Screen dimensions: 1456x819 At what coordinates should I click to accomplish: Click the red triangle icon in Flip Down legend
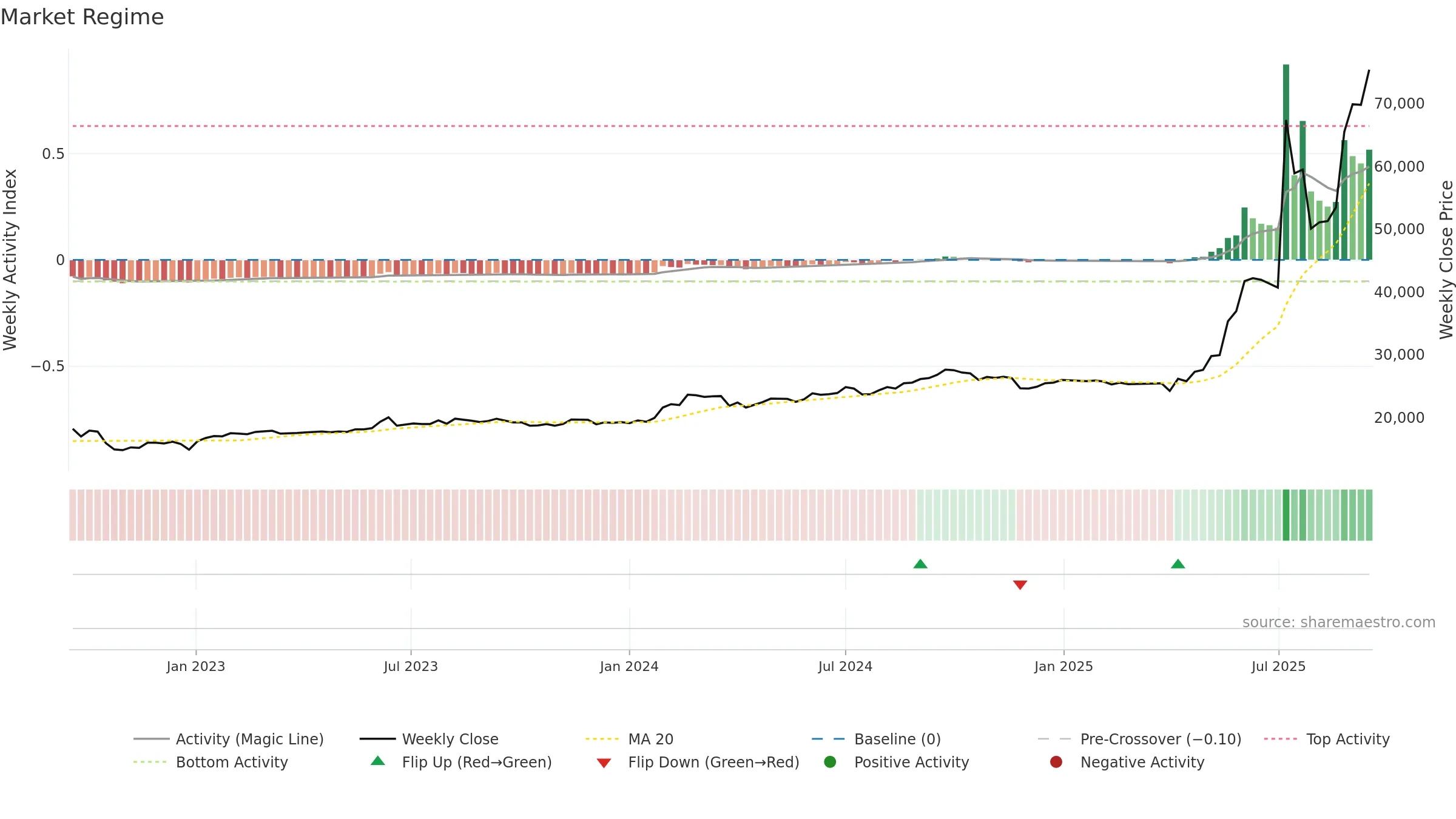(604, 763)
